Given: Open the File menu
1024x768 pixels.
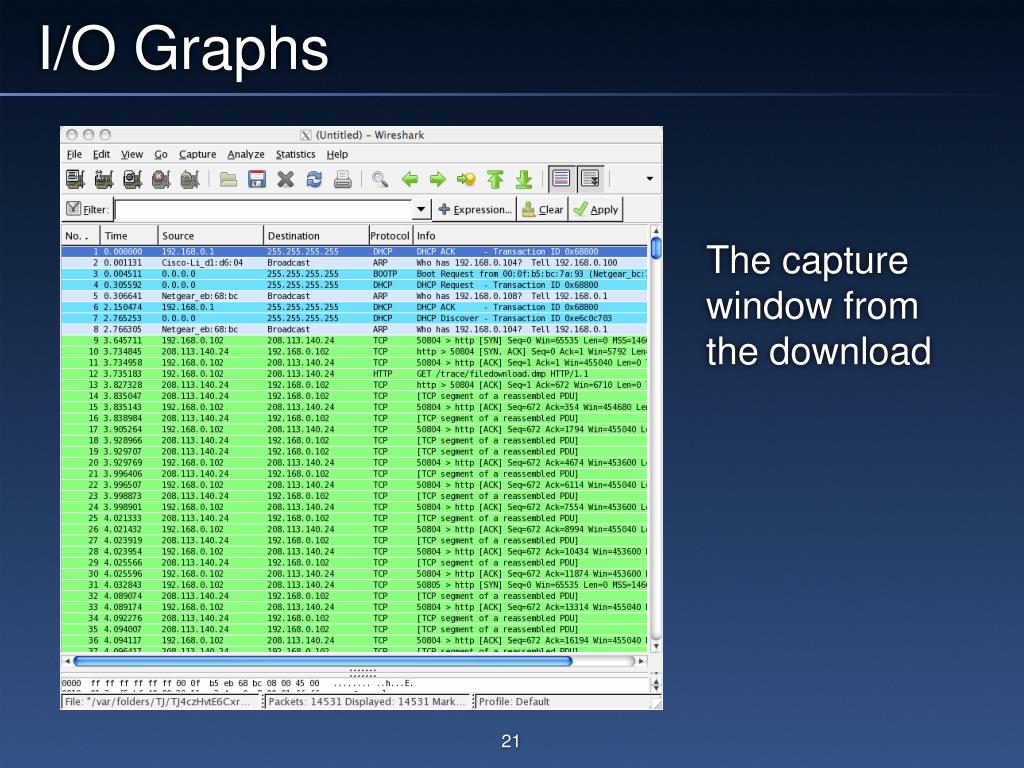Looking at the screenshot, I should pyautogui.click(x=74, y=154).
